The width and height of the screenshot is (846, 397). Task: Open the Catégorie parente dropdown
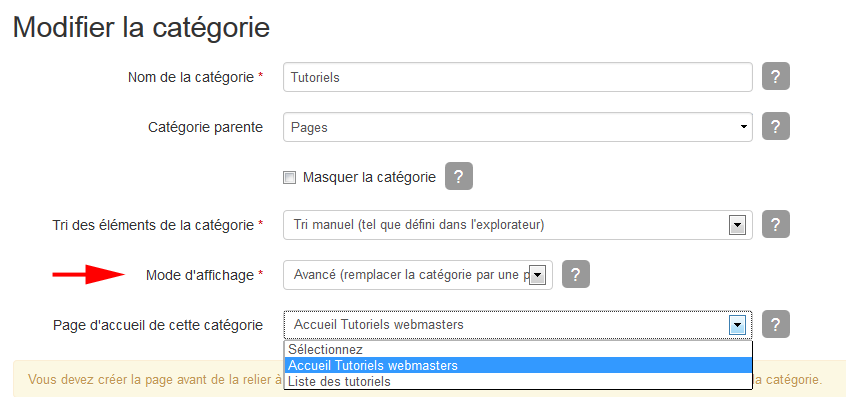[x=517, y=127]
